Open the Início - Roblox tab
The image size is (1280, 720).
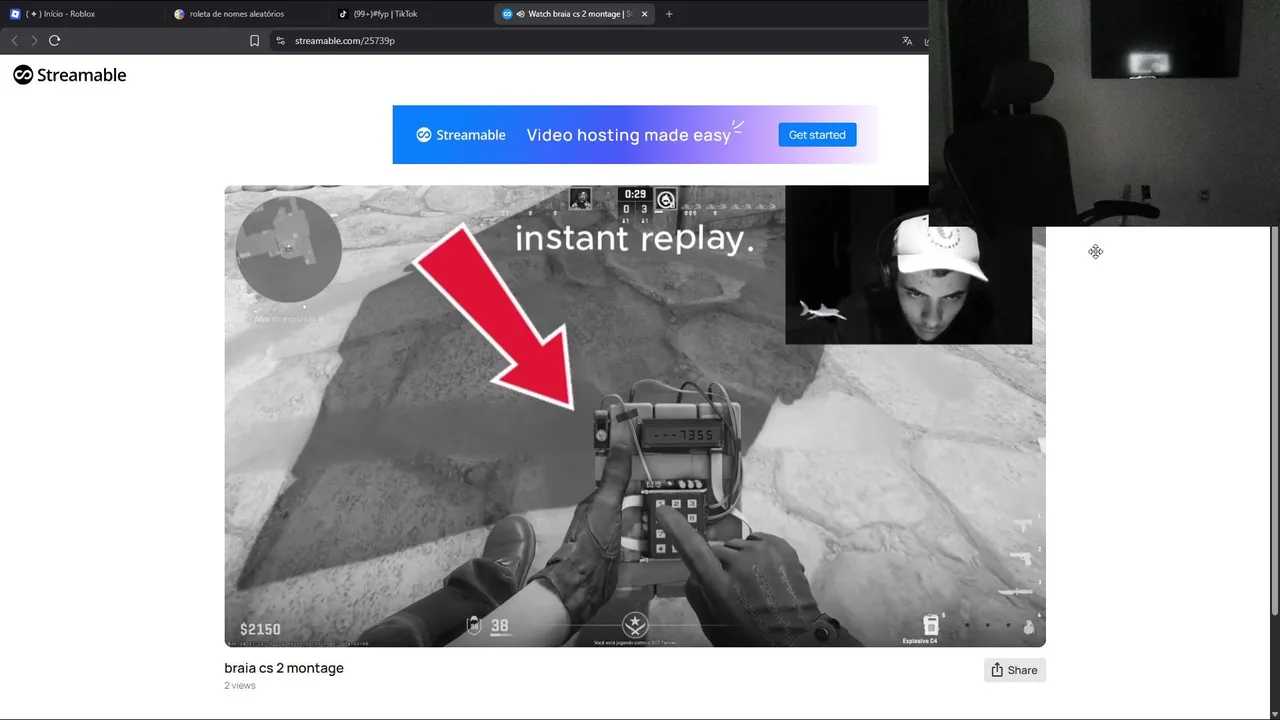click(x=80, y=14)
